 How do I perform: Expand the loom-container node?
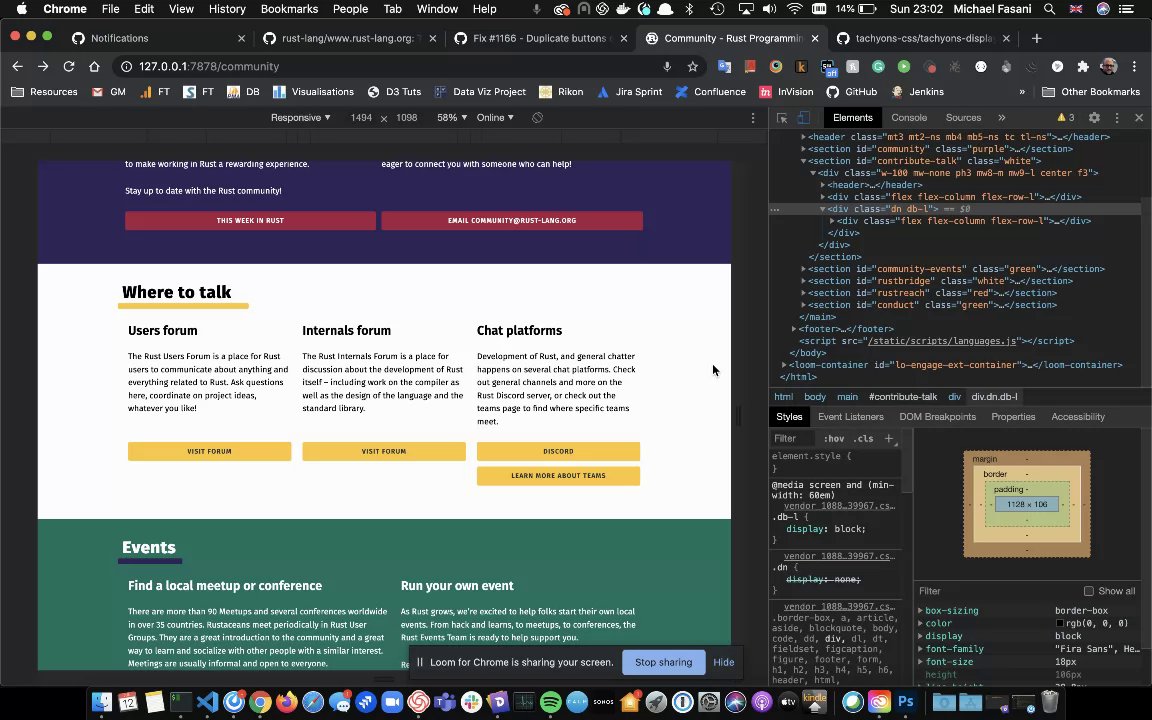(x=784, y=365)
